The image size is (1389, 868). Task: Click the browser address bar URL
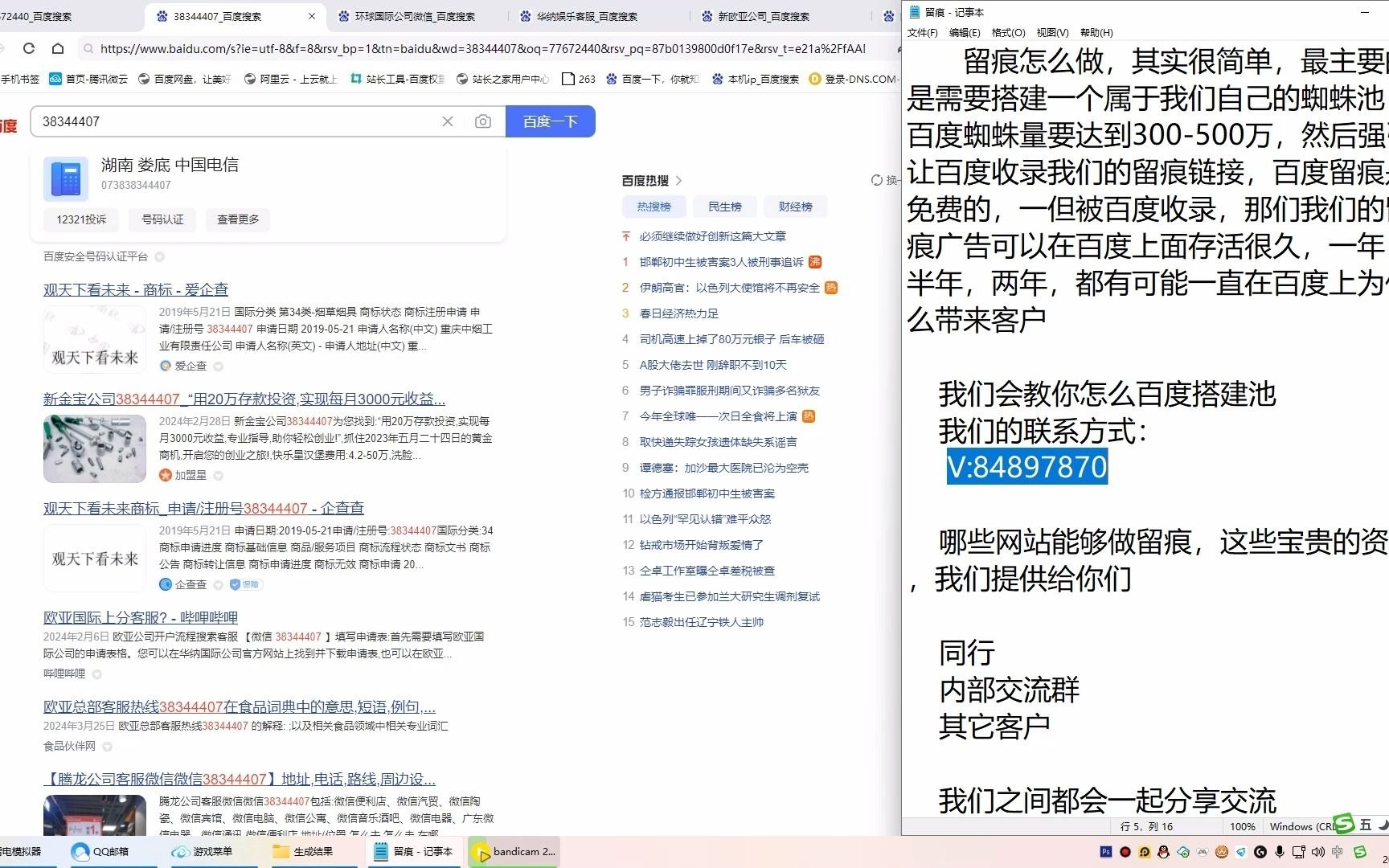tap(482, 48)
